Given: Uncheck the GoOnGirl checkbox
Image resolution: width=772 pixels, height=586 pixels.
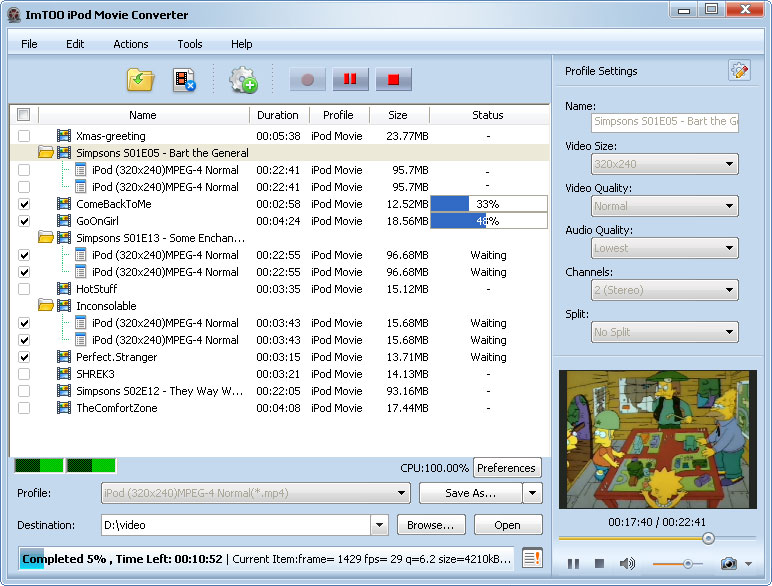Looking at the screenshot, I should point(24,221).
